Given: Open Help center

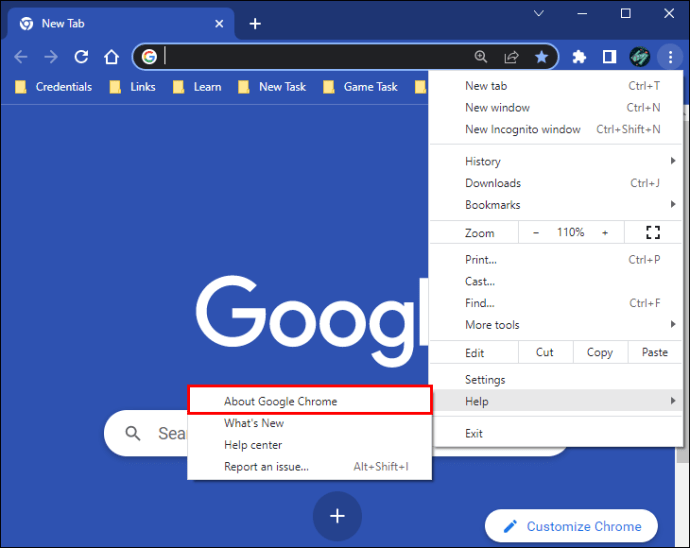Looking at the screenshot, I should pos(310,445).
